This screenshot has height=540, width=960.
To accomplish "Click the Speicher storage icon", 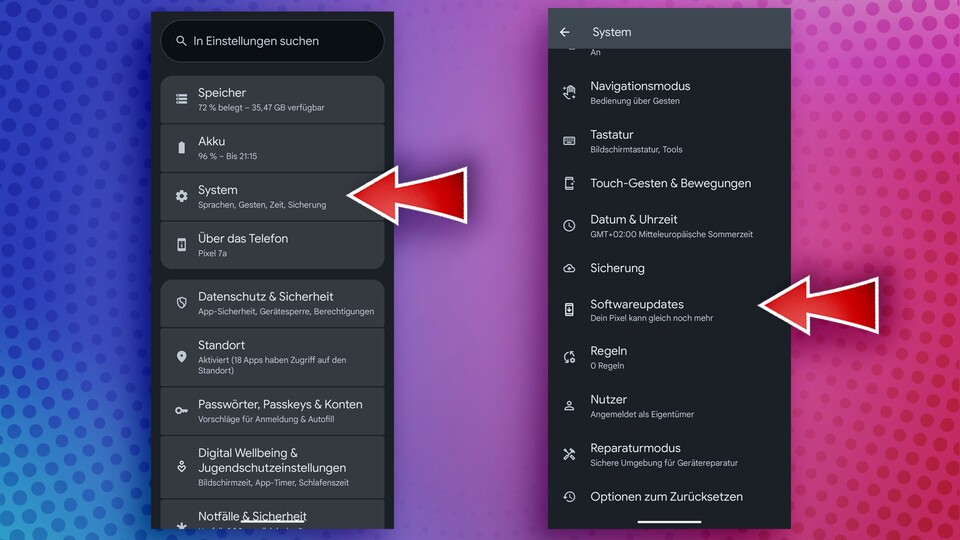I will click(181, 99).
